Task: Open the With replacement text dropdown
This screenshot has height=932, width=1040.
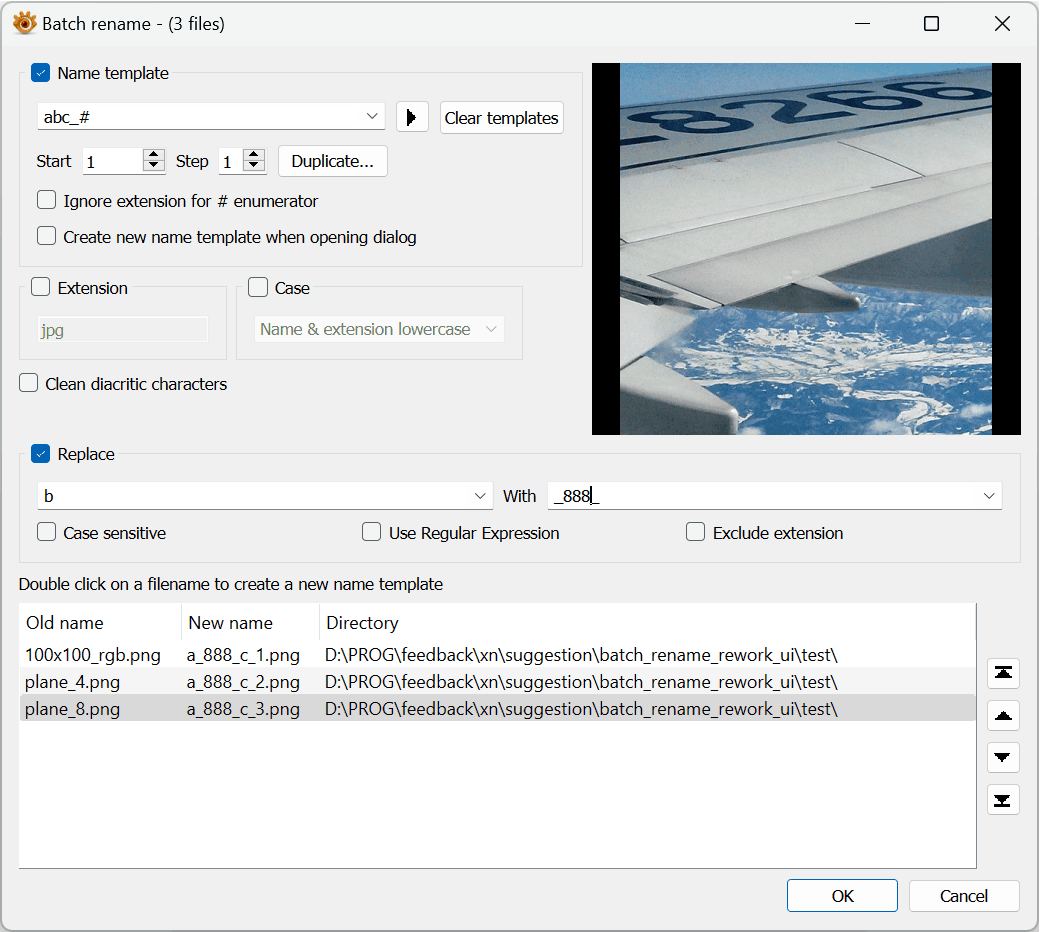Action: 988,496
